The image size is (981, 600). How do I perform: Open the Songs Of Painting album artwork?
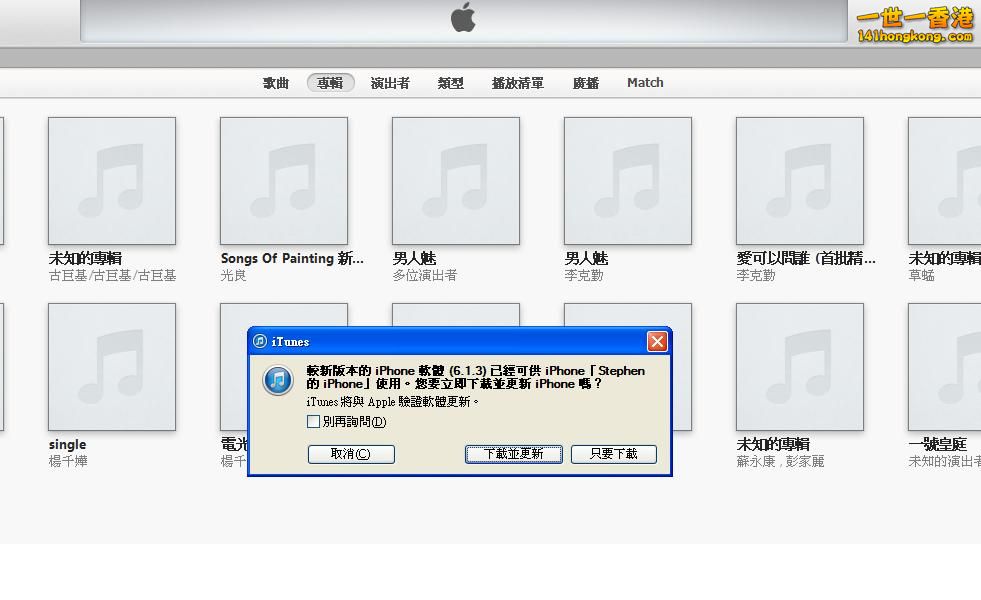pos(283,180)
